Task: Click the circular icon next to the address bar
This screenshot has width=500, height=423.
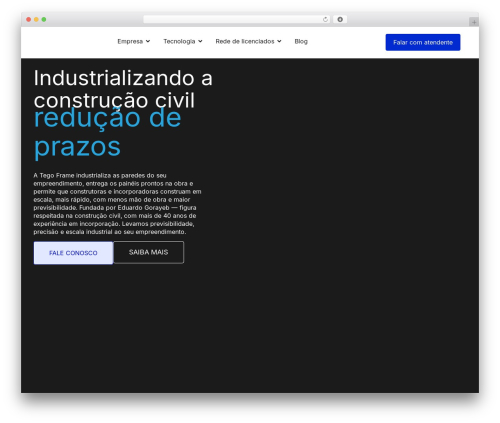Action: point(340,20)
